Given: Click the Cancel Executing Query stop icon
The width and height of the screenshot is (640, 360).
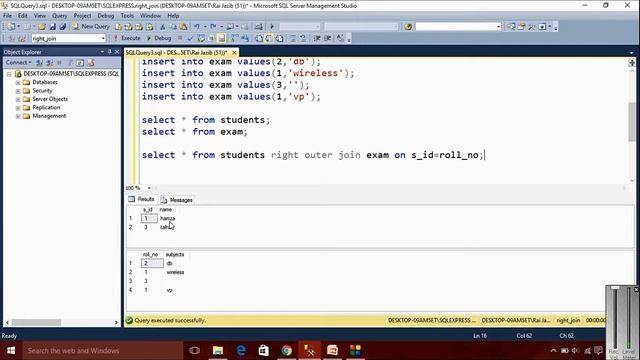Looking at the screenshot, I should pyautogui.click(x=180, y=38).
